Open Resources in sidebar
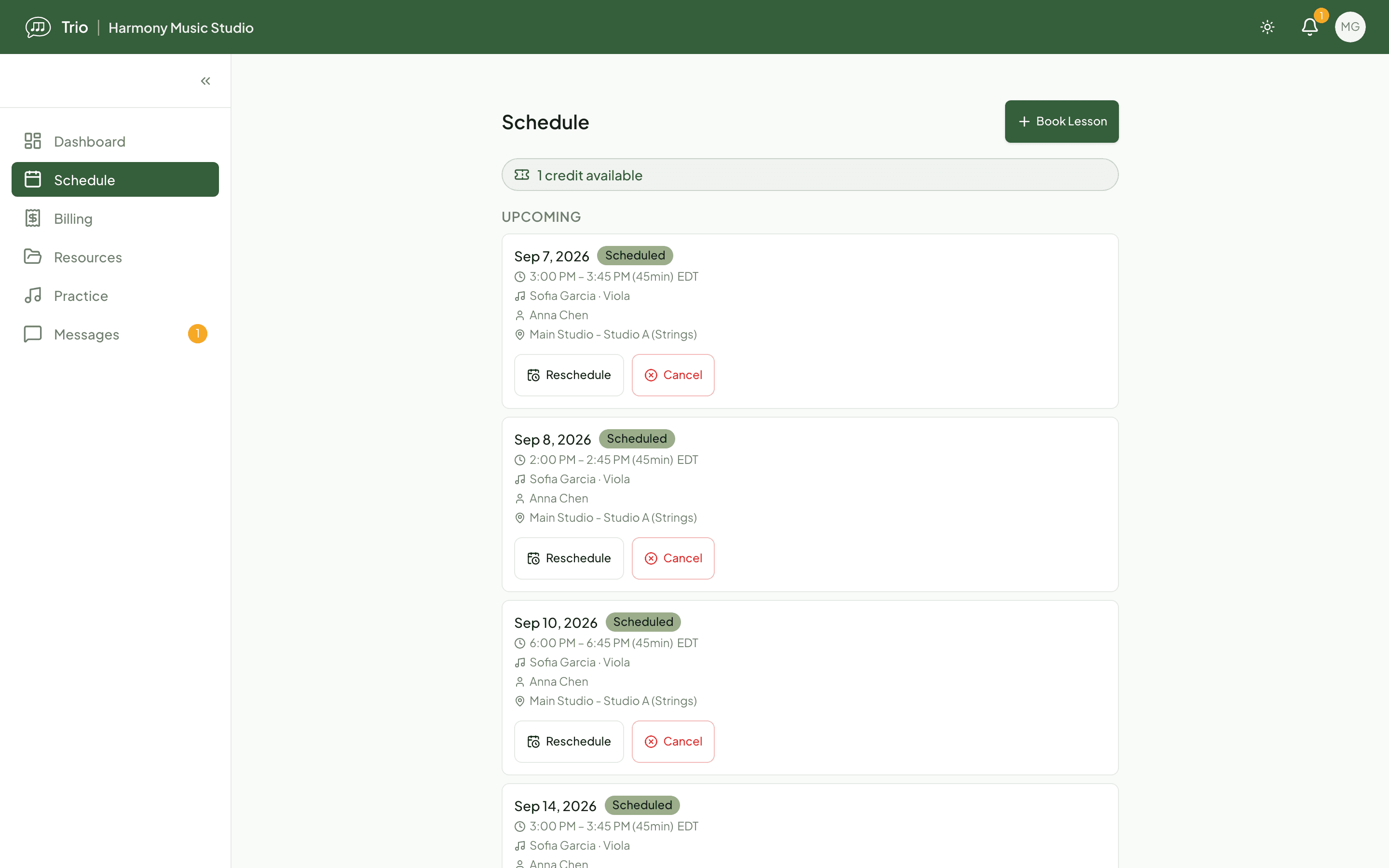 (115, 257)
